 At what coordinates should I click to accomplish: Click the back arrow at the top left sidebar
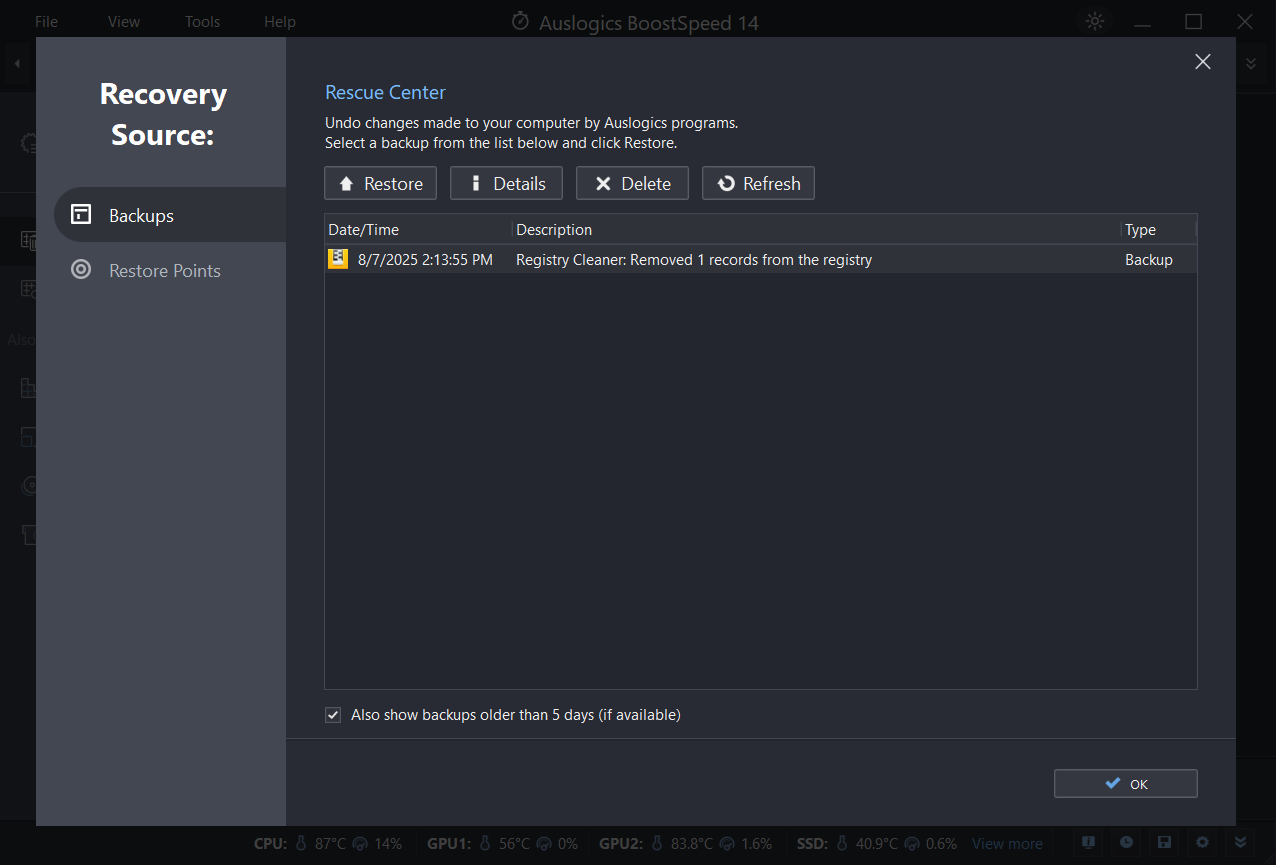[x=16, y=62]
